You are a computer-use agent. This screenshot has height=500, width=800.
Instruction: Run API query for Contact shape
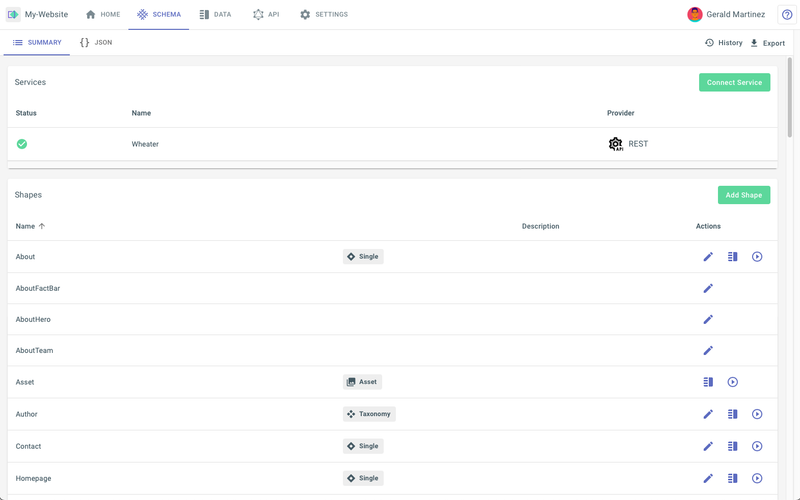[x=757, y=446]
